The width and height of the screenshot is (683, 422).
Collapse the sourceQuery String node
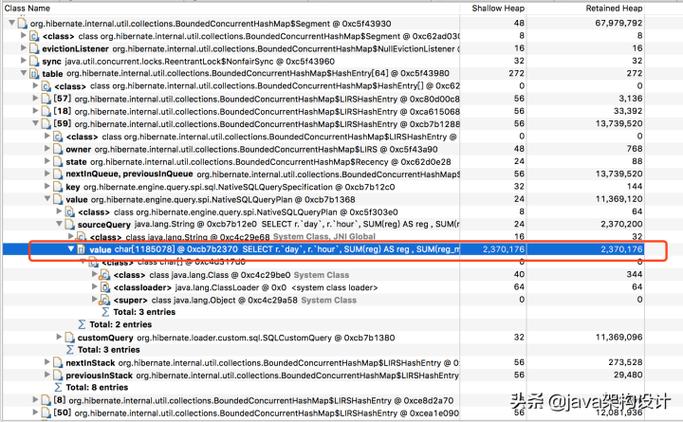[59, 224]
